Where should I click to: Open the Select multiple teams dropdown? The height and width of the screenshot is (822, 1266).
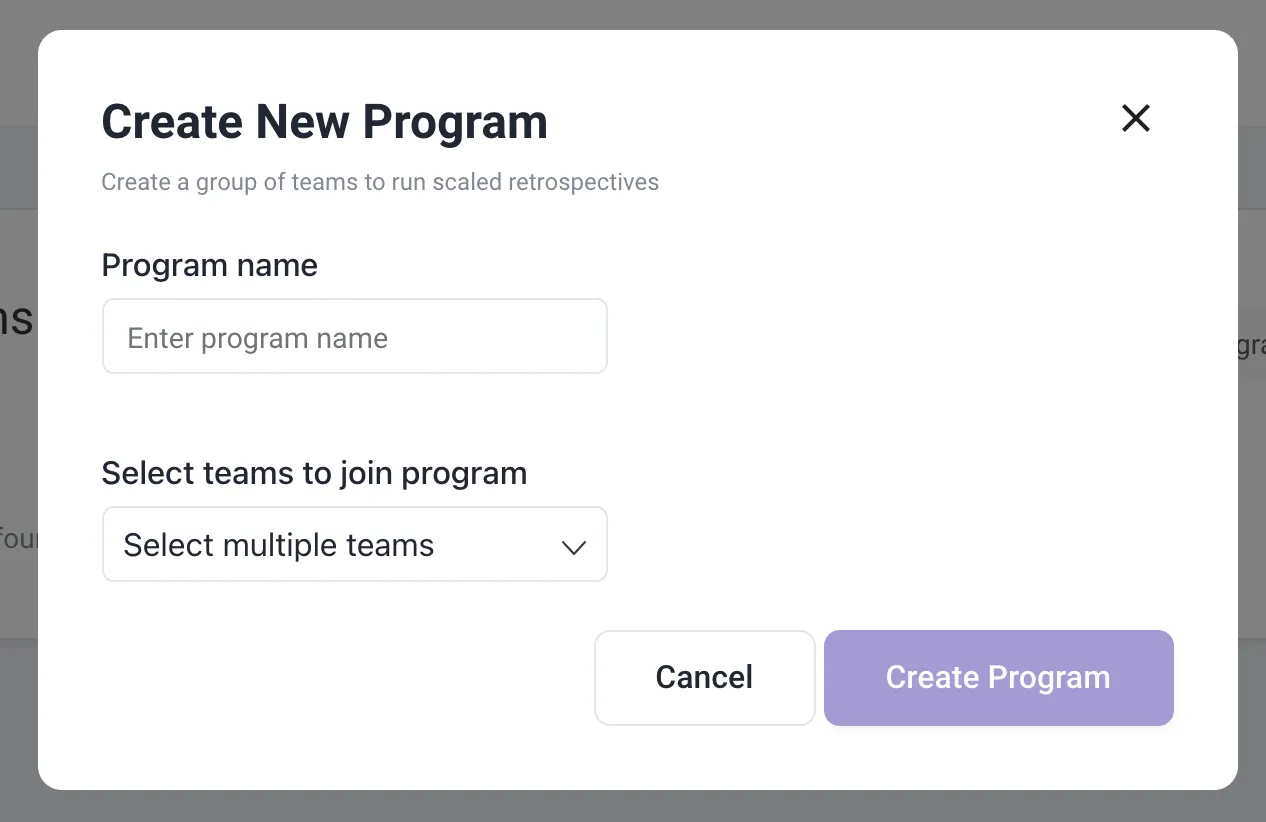[x=354, y=545]
